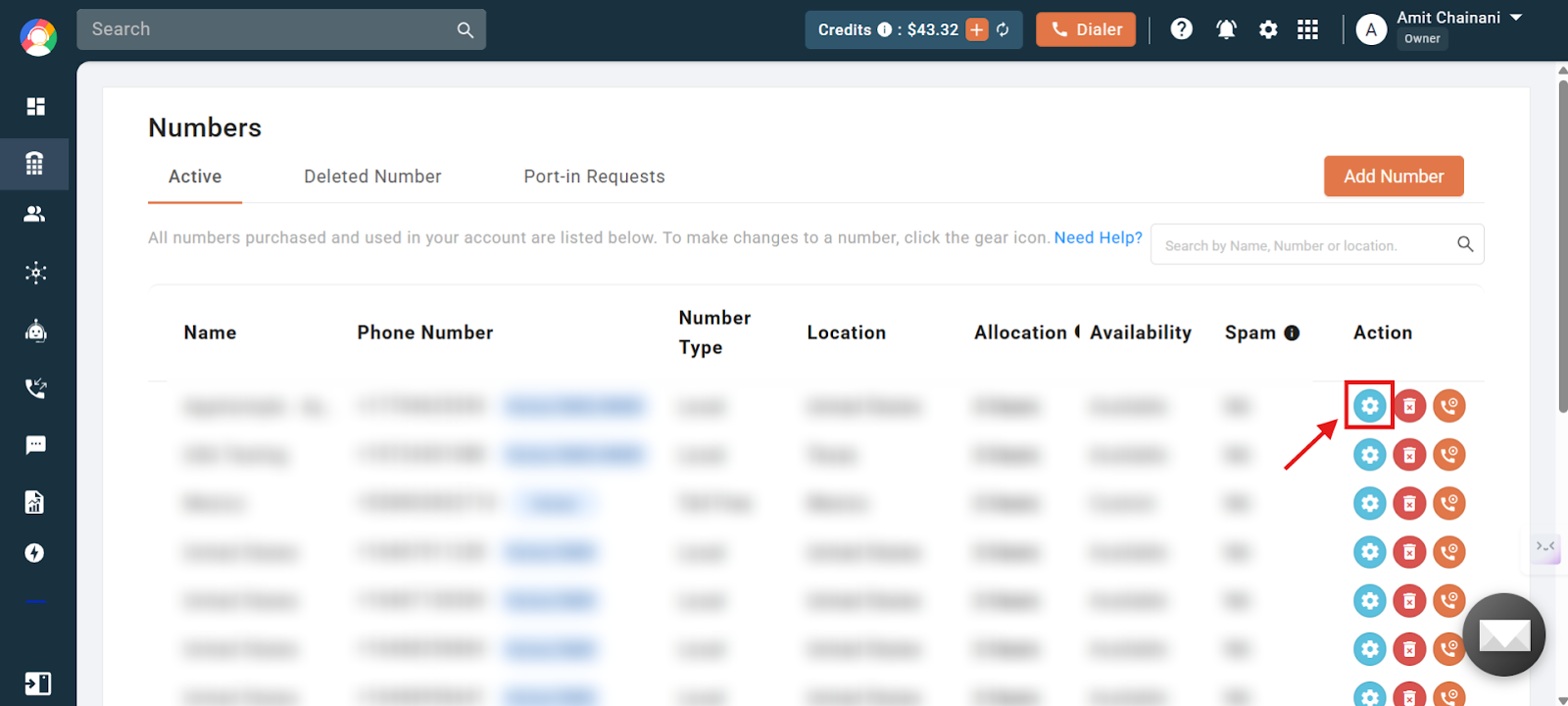Click the exit arrow icon at the sidebar bottom
1568x706 pixels.
click(x=37, y=683)
